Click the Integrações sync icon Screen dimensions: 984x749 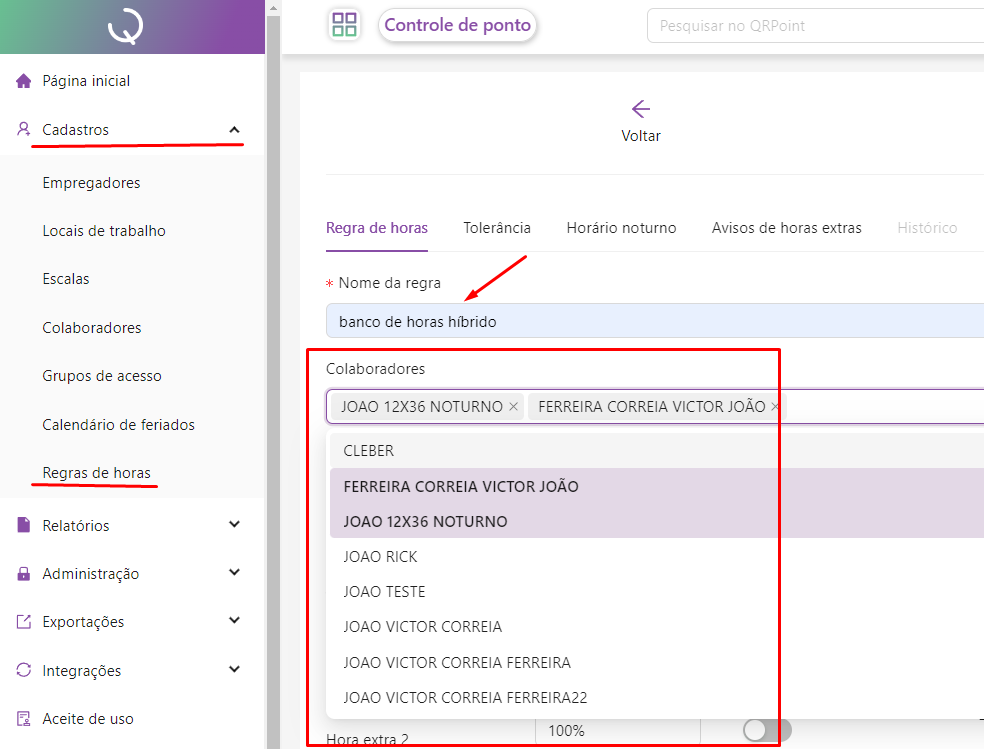click(x=24, y=670)
